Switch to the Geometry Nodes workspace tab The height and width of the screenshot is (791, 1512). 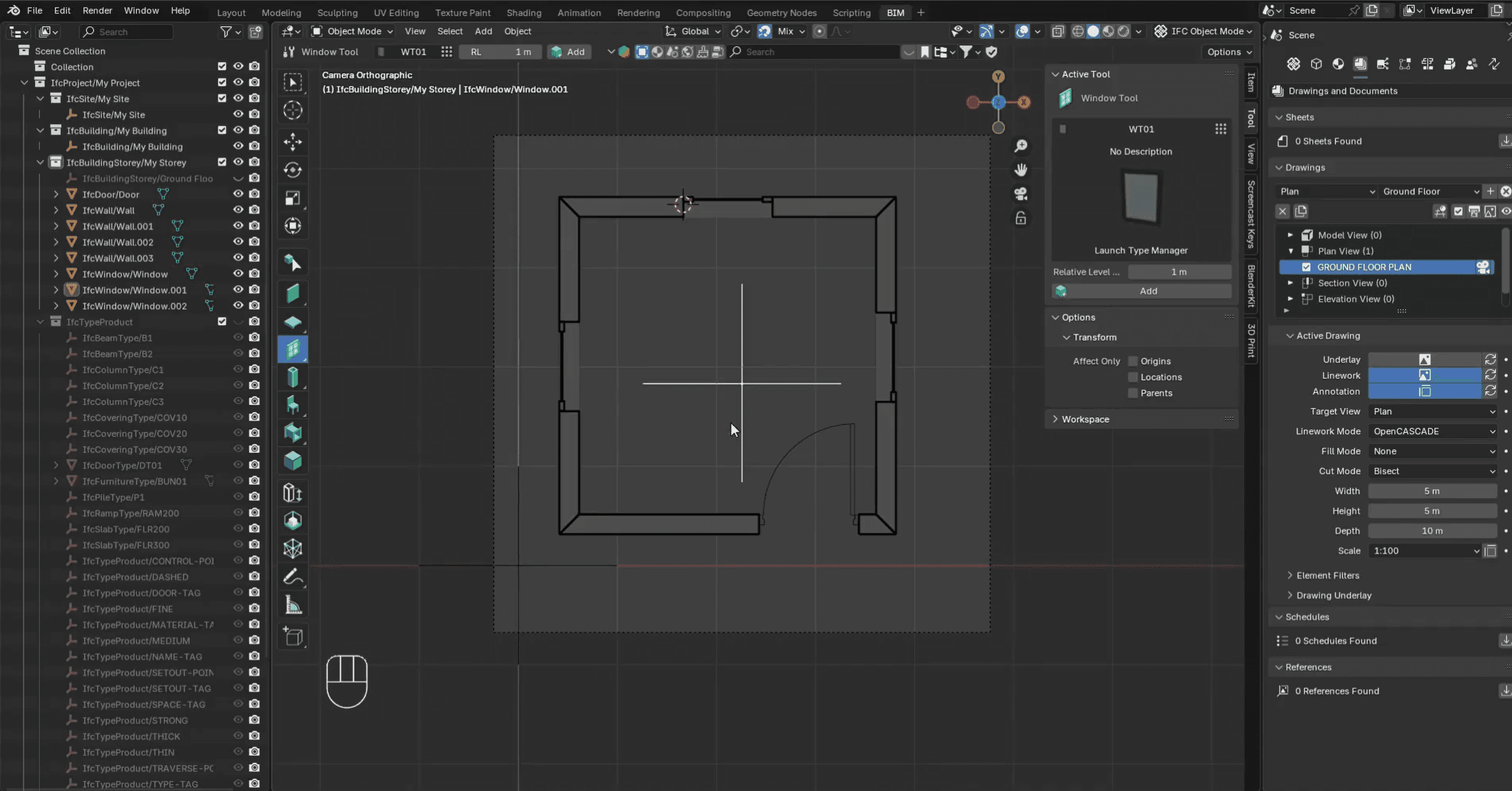click(x=781, y=12)
